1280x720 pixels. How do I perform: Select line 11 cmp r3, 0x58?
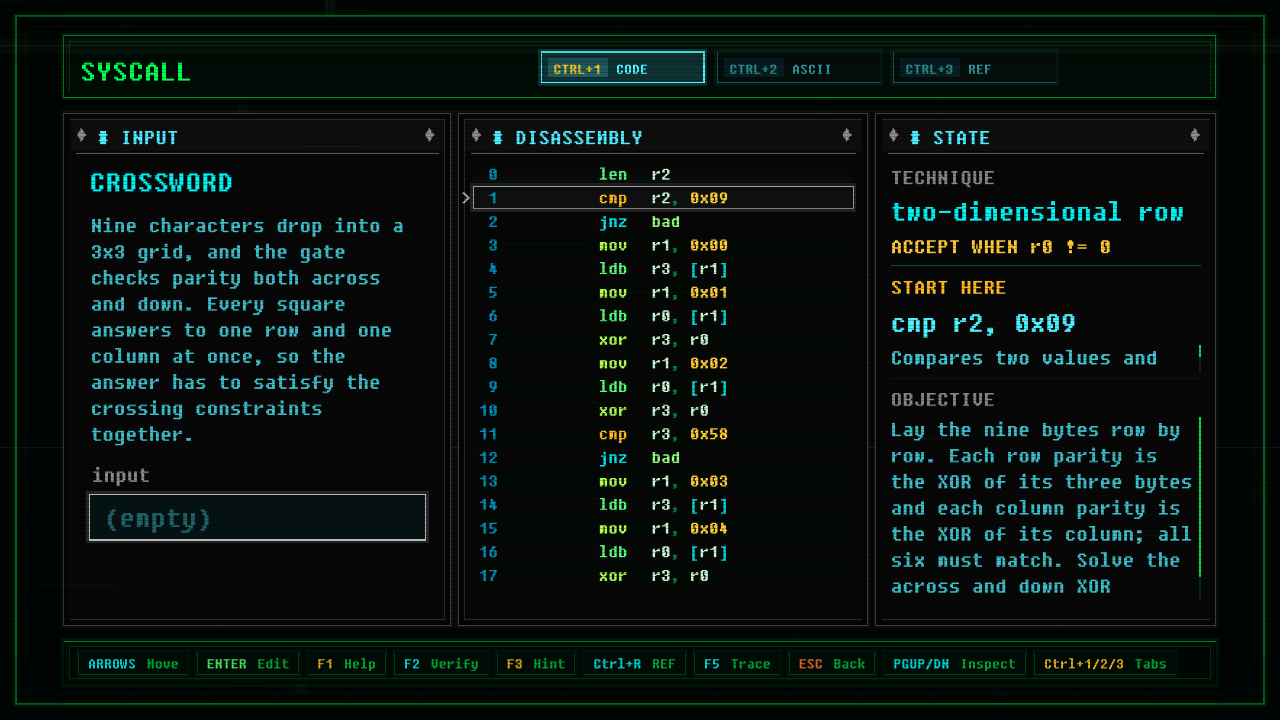(663, 434)
